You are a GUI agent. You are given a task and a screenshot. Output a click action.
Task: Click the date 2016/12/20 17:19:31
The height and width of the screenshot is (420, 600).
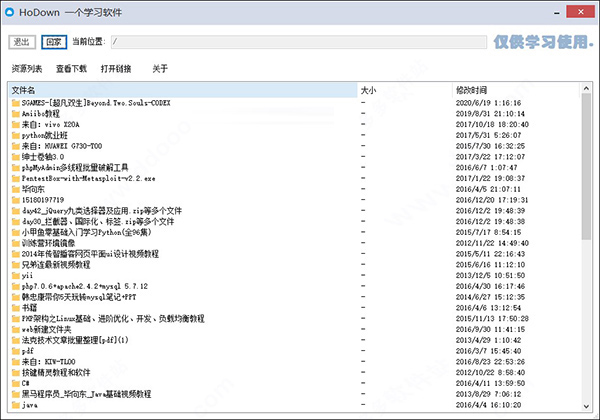pos(492,200)
